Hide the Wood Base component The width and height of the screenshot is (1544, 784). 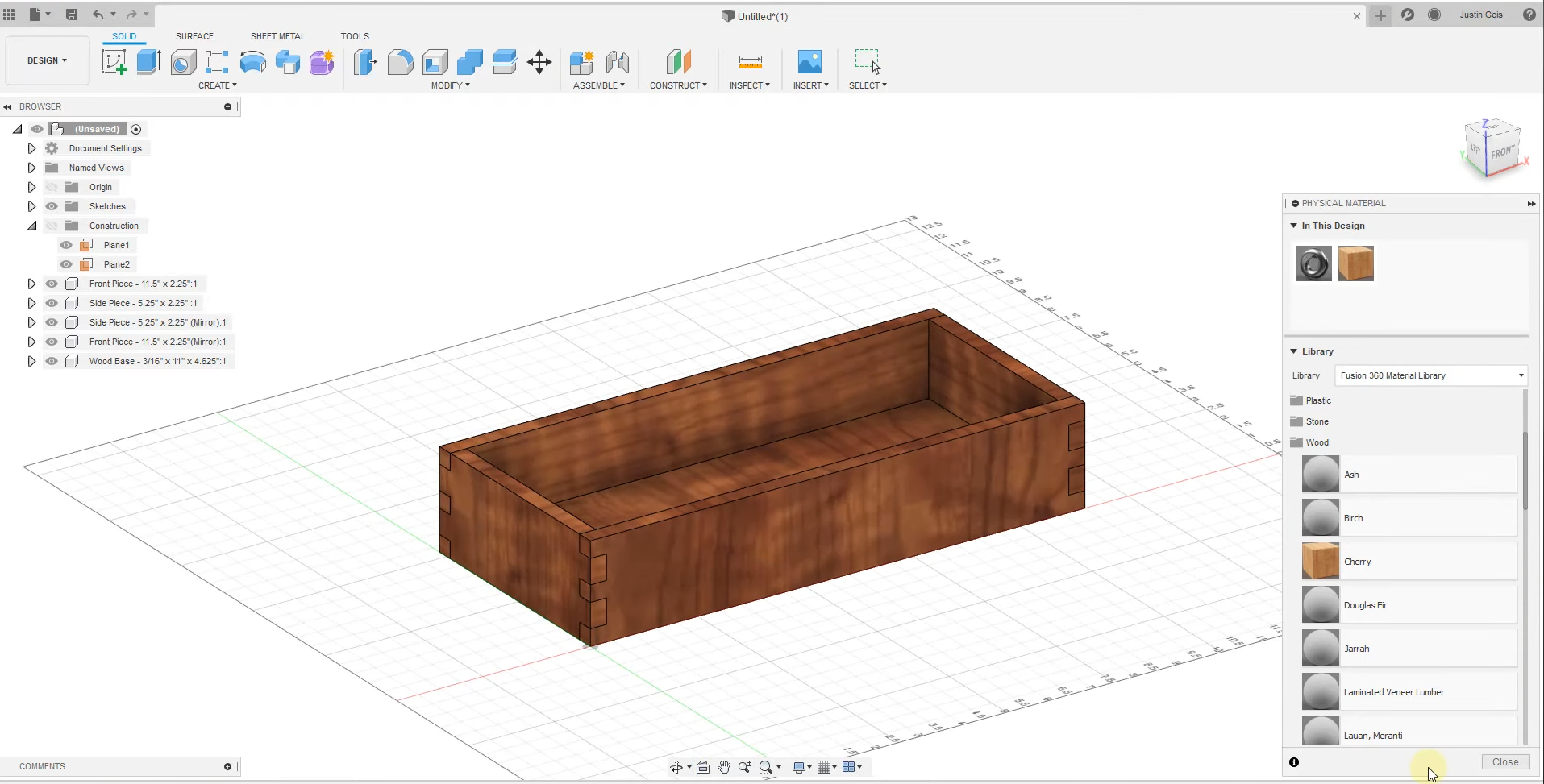[51, 361]
